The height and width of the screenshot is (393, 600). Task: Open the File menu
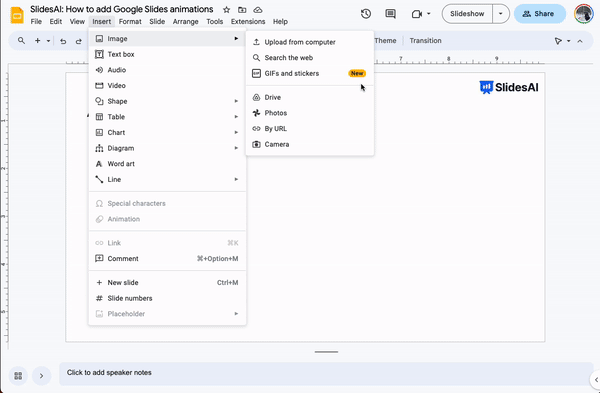(x=36, y=22)
